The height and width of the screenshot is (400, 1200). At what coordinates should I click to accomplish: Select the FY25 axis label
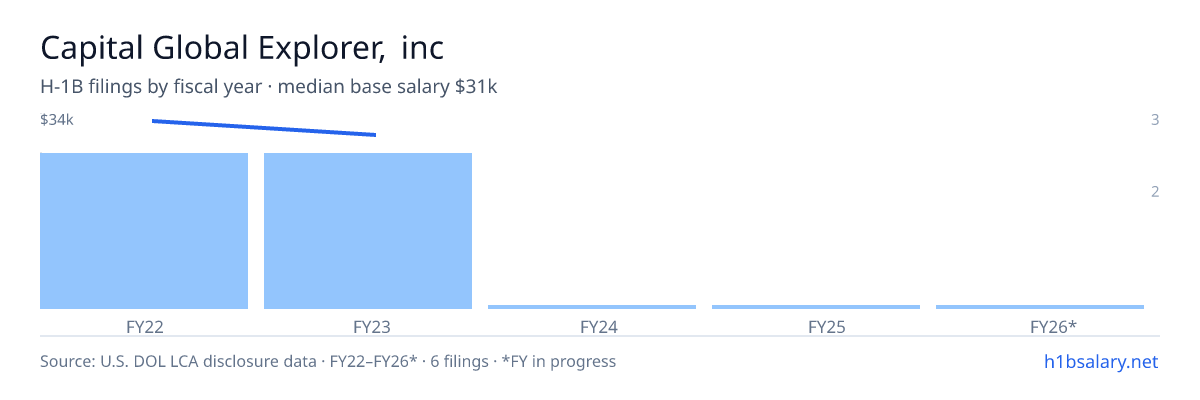(x=816, y=327)
